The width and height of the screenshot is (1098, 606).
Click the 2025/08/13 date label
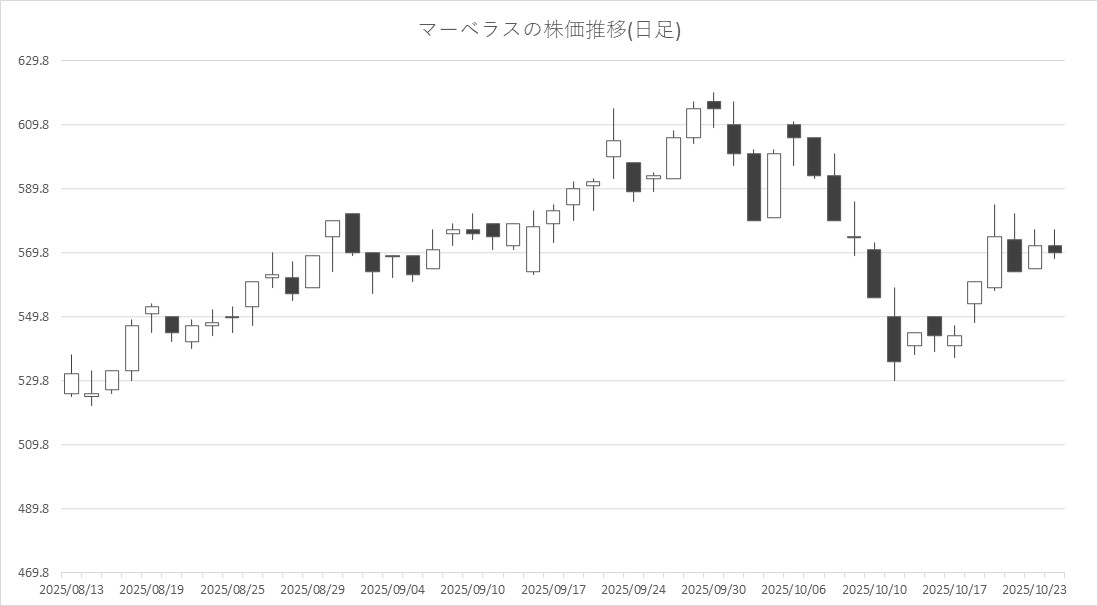pos(71,590)
